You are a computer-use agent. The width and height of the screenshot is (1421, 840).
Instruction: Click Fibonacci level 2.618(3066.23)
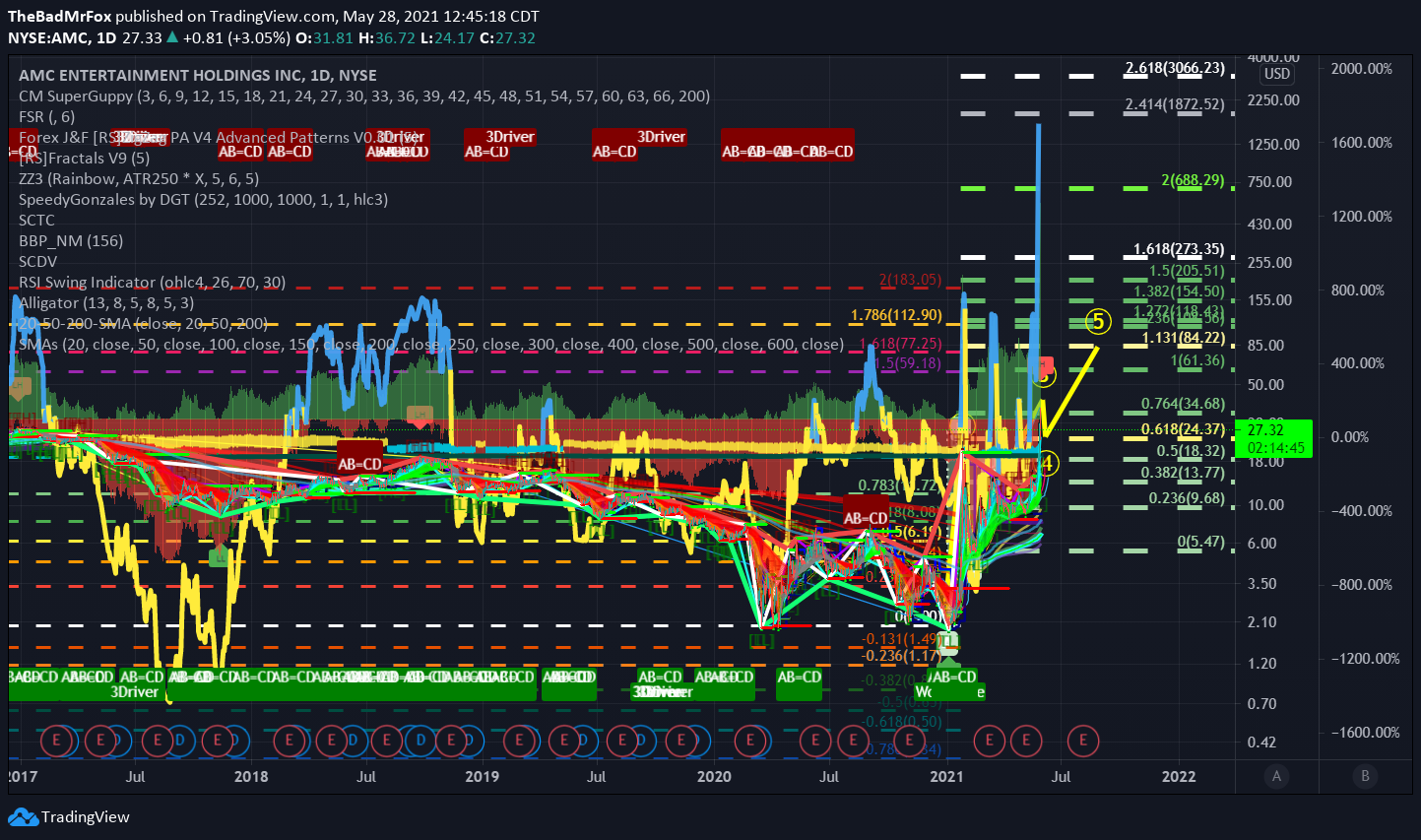pos(1176,68)
